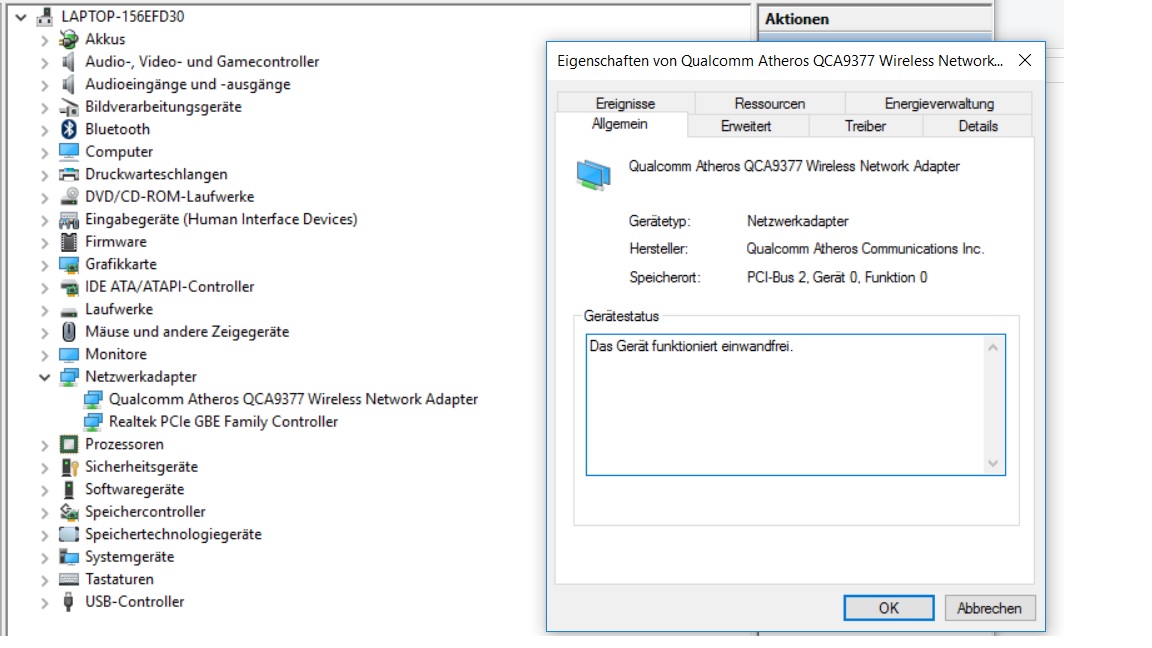Viewport: 1152px width, 648px height.
Task: Switch to the Erweitert tab
Action: coord(746,126)
